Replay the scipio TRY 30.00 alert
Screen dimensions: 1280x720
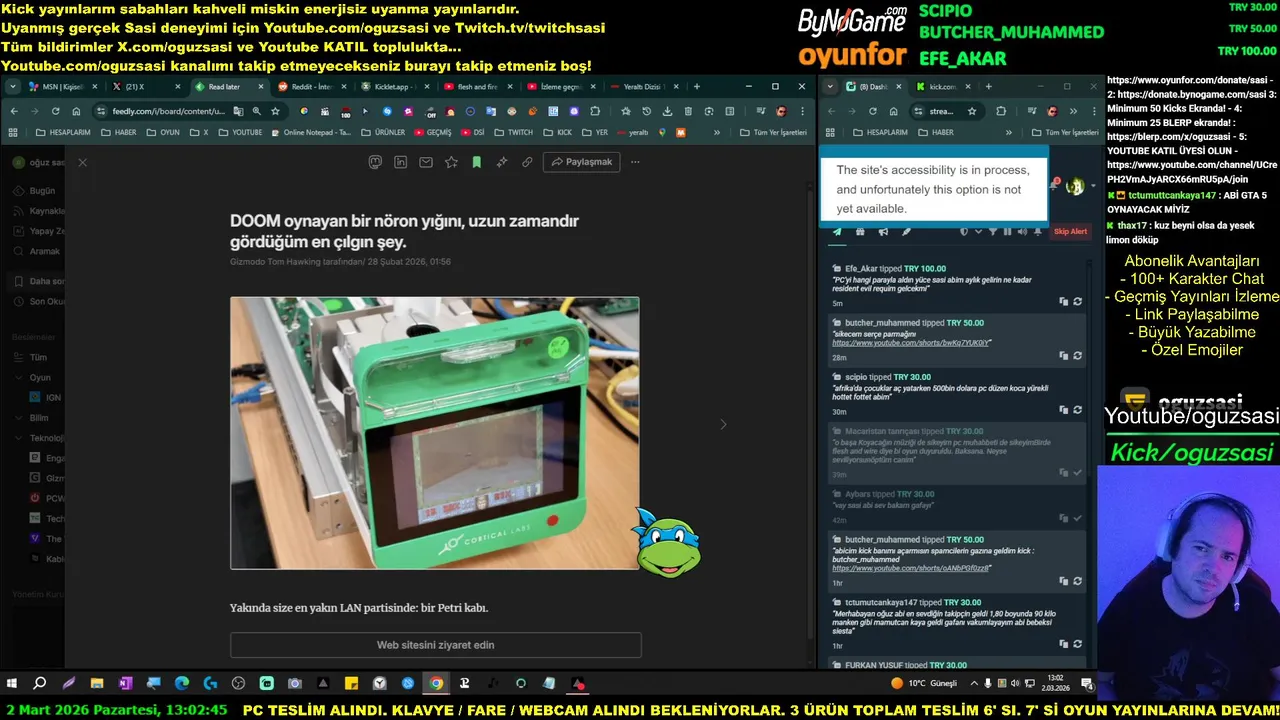(1077, 409)
